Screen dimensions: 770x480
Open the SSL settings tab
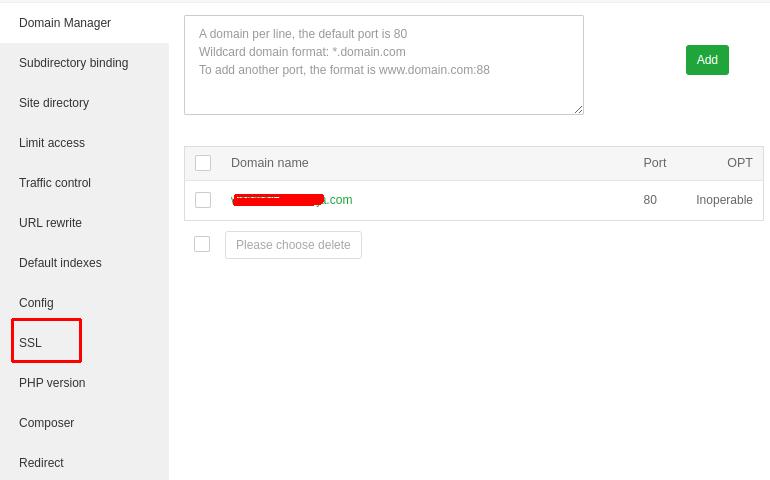[31, 343]
